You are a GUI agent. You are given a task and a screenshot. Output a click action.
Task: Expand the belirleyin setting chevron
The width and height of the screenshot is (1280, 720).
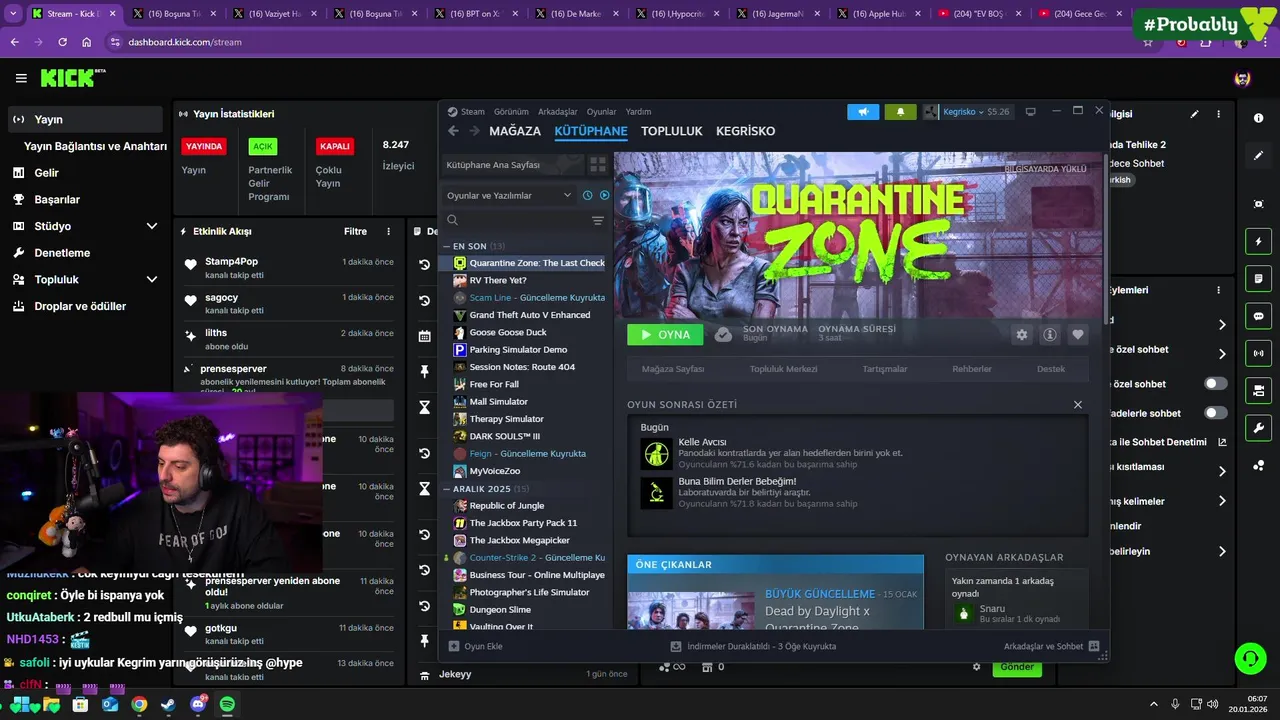coord(1222,551)
